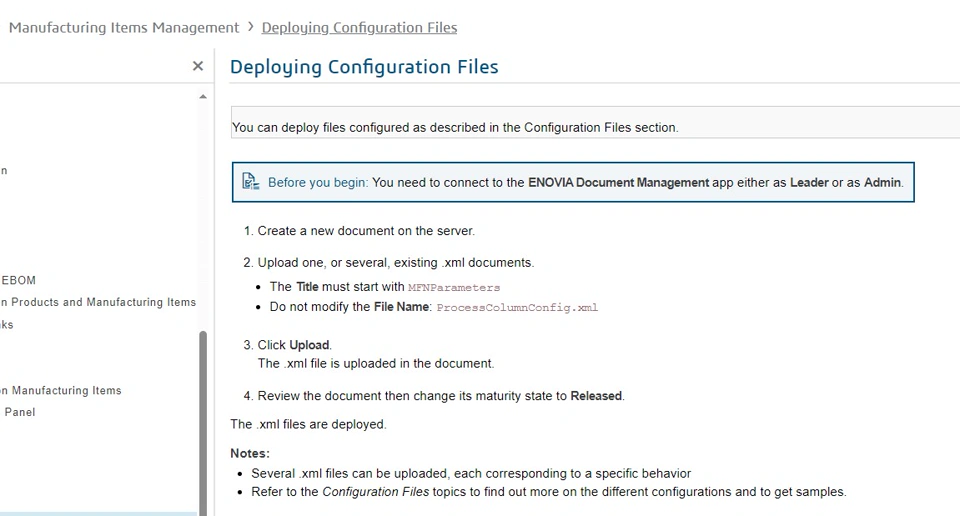Click the scroll-up arrow in sidebar

[x=203, y=97]
